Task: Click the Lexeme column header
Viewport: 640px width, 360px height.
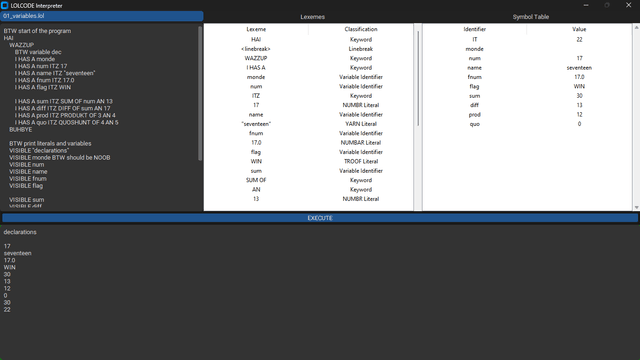Action: click(x=256, y=29)
